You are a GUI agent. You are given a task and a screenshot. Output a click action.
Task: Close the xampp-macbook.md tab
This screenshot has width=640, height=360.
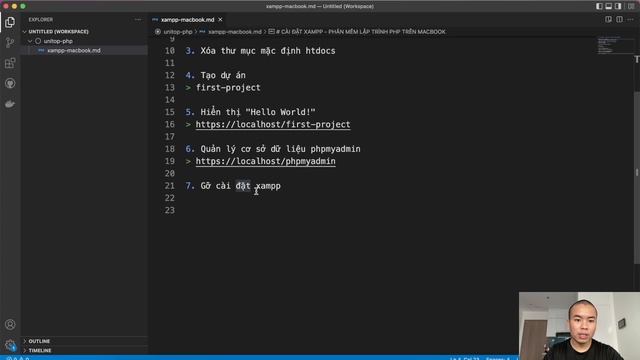click(x=220, y=19)
